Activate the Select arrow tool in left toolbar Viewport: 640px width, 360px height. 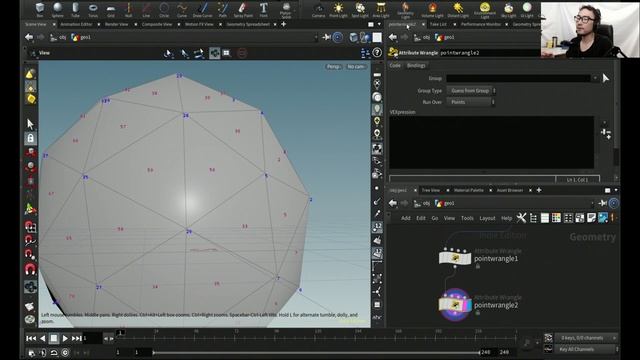(30, 124)
